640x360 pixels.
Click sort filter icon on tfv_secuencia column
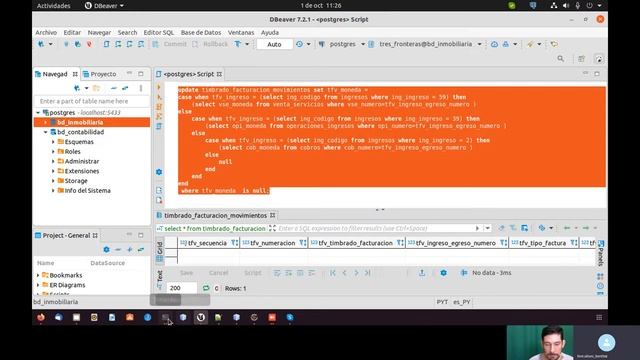234,243
